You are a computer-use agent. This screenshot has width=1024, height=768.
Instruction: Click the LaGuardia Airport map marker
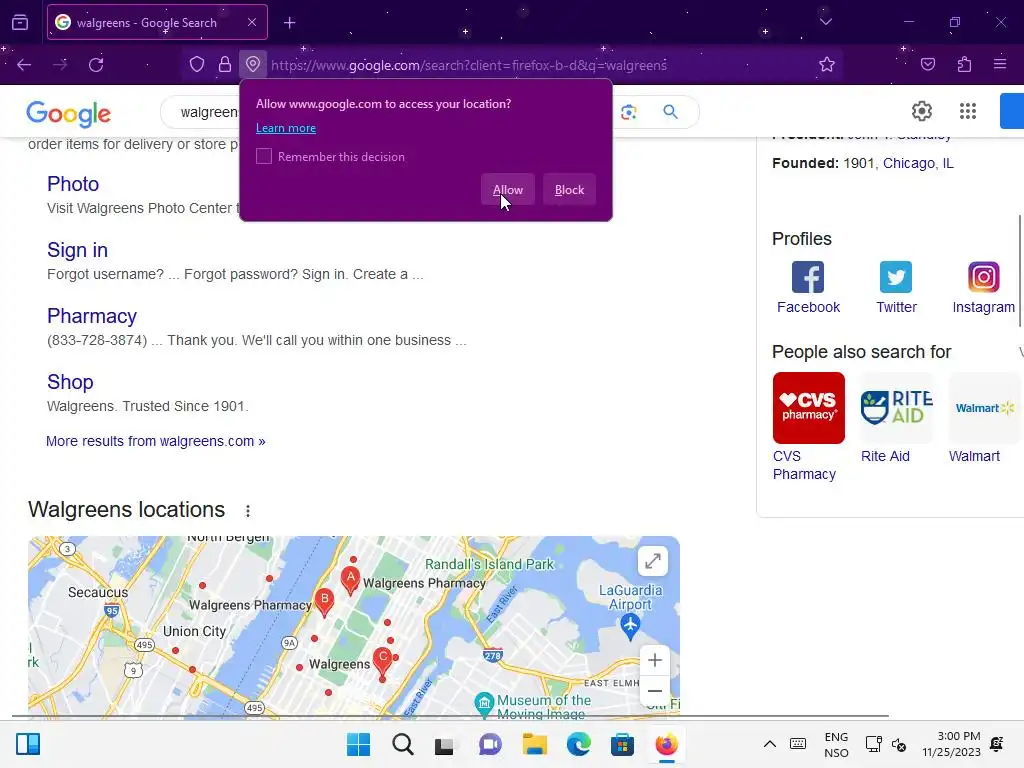point(630,626)
